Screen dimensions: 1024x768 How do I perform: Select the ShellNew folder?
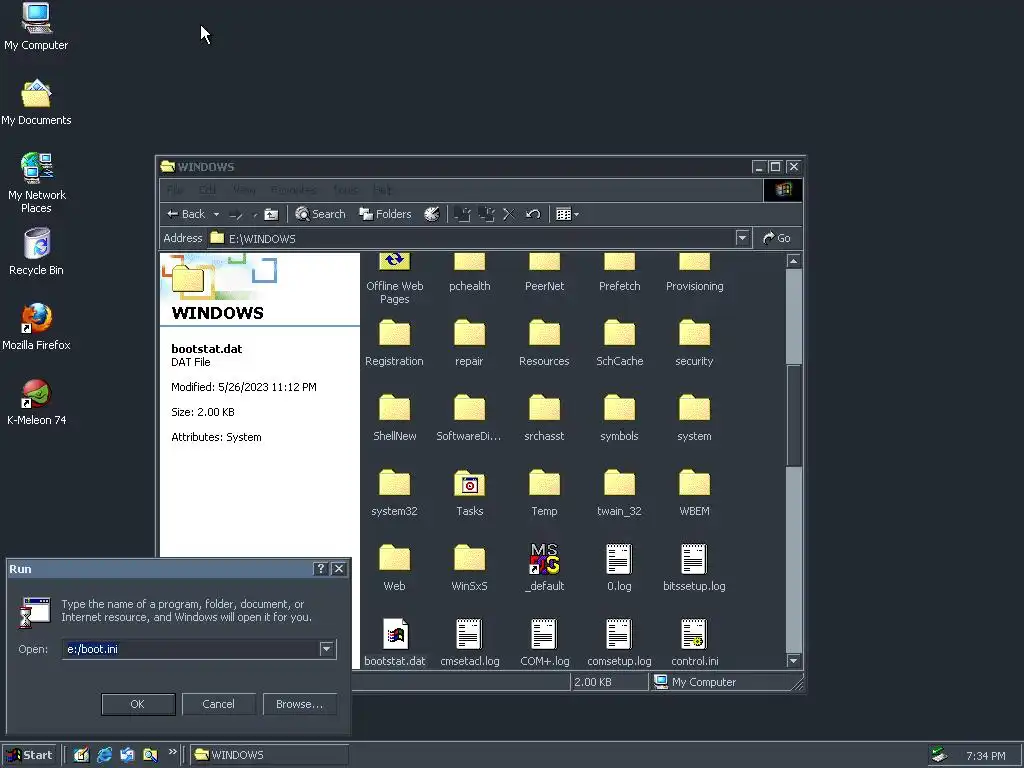pyautogui.click(x=394, y=418)
